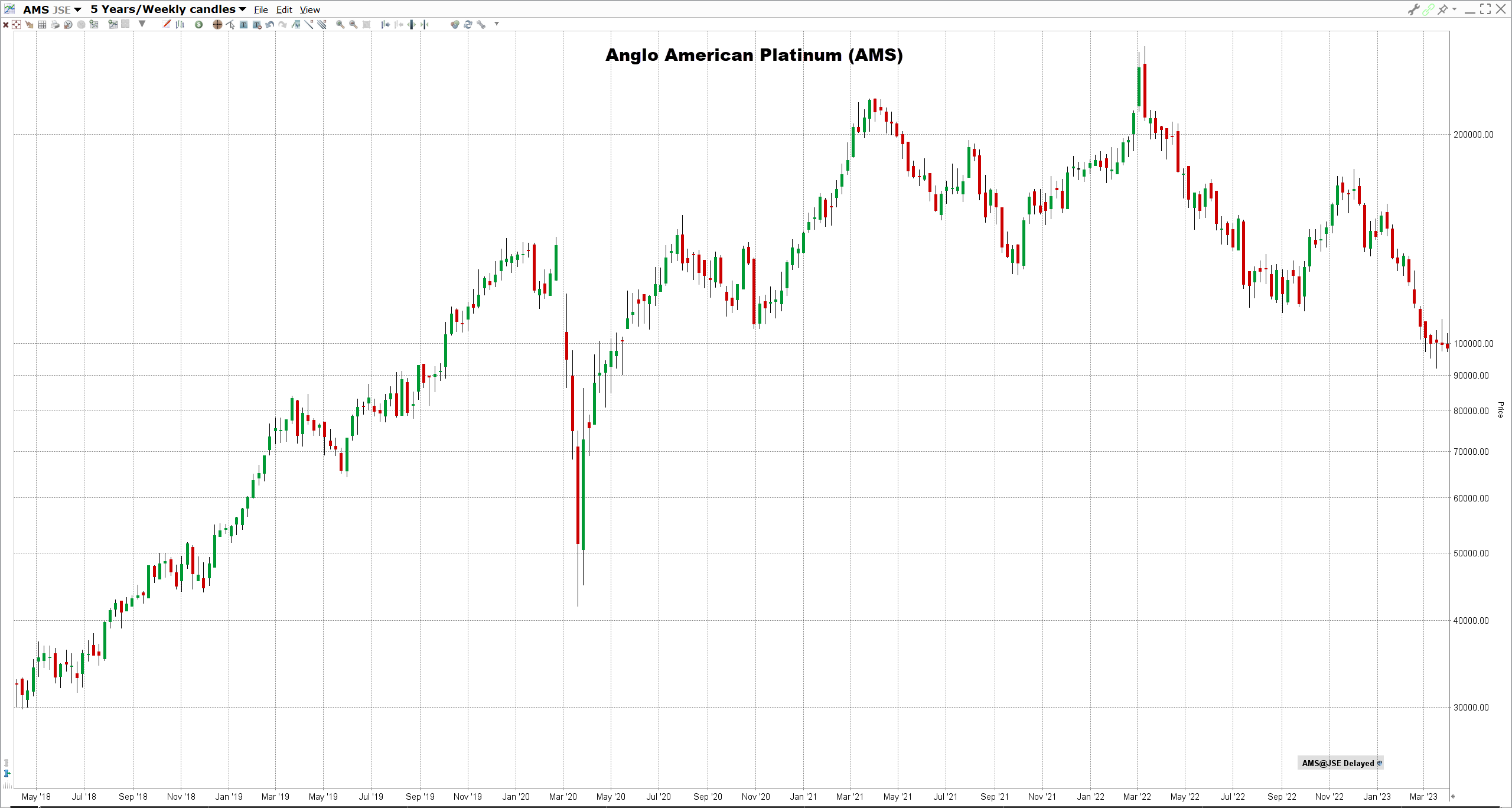Click the 100000.00 price axis label
Screen dimensions: 1512x808
[x=1473, y=344]
